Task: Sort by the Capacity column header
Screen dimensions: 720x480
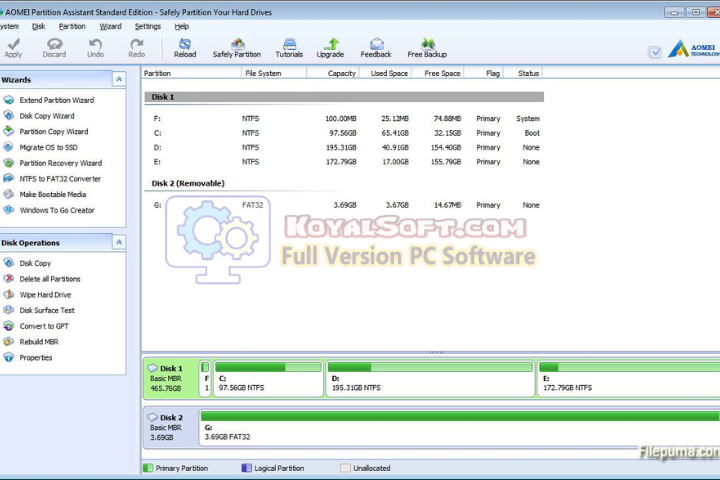Action: [333, 73]
